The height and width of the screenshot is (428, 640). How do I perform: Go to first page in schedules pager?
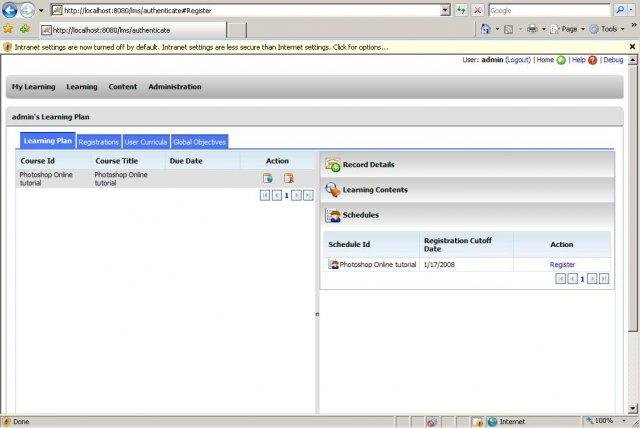coord(561,279)
